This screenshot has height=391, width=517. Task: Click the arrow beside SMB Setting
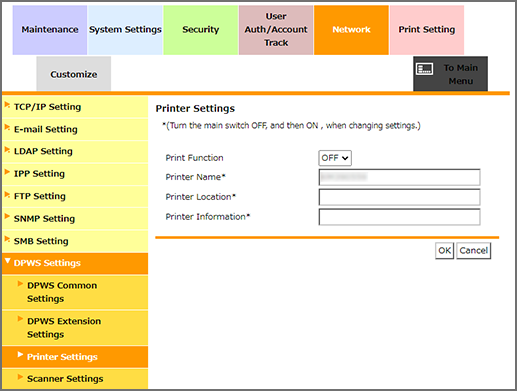(x=7, y=239)
